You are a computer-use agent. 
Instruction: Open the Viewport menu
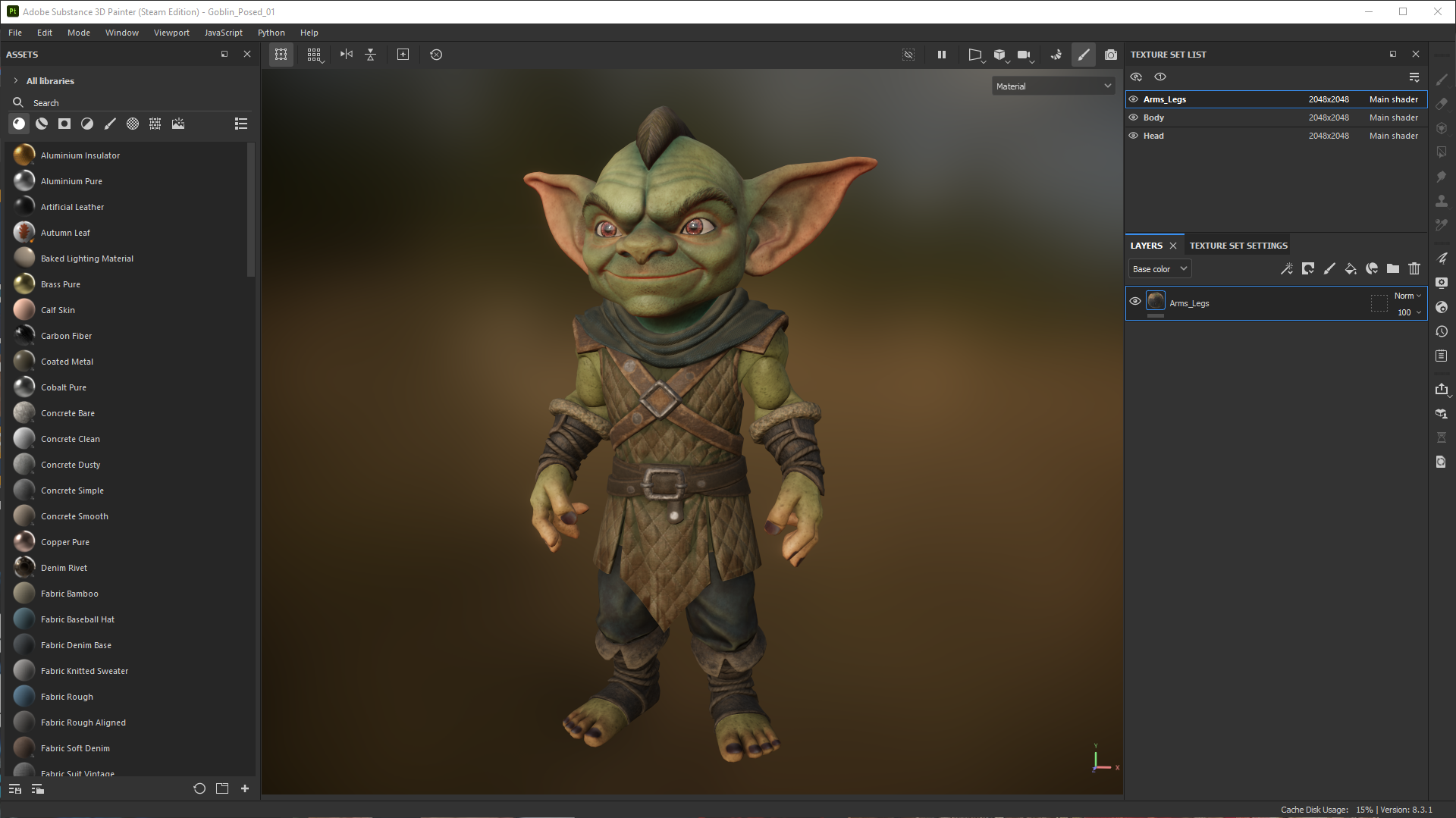tap(171, 33)
